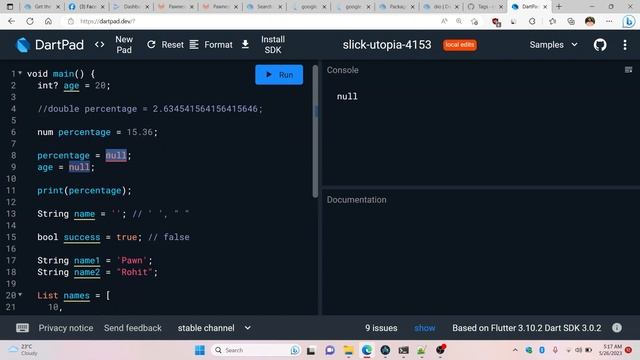Open the taskbar clock and date
This screenshot has width=640, height=360.
pyautogui.click(x=611, y=350)
